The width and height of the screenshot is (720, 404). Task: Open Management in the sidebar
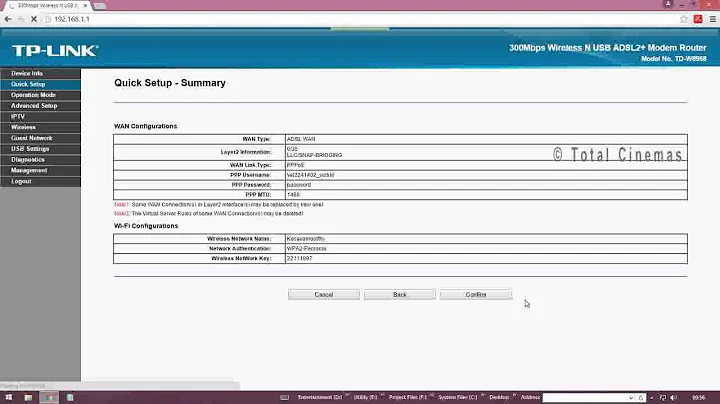pyautogui.click(x=40, y=170)
